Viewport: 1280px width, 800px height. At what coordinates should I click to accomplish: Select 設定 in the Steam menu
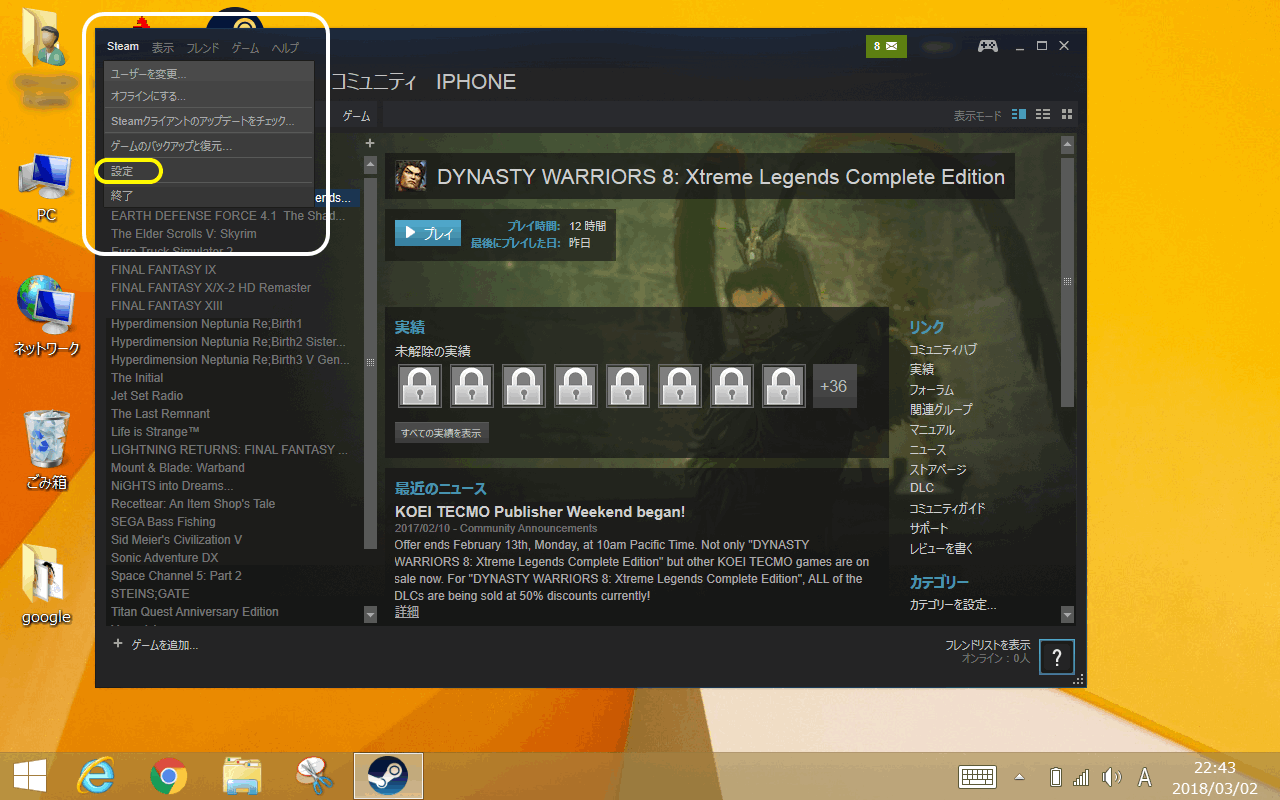(122, 172)
